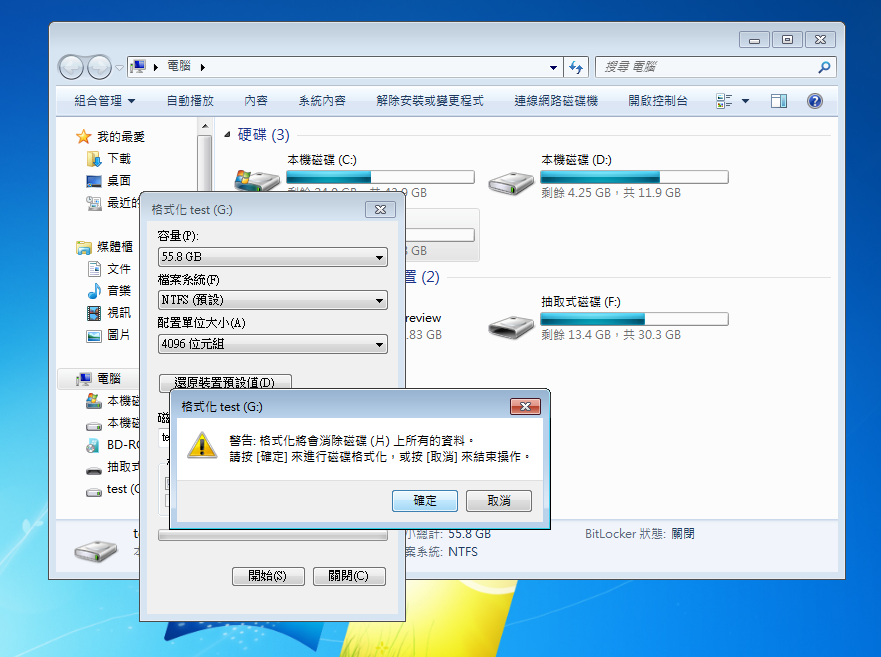
Task: Open the view options dropdown arrow
Action: pyautogui.click(x=746, y=101)
